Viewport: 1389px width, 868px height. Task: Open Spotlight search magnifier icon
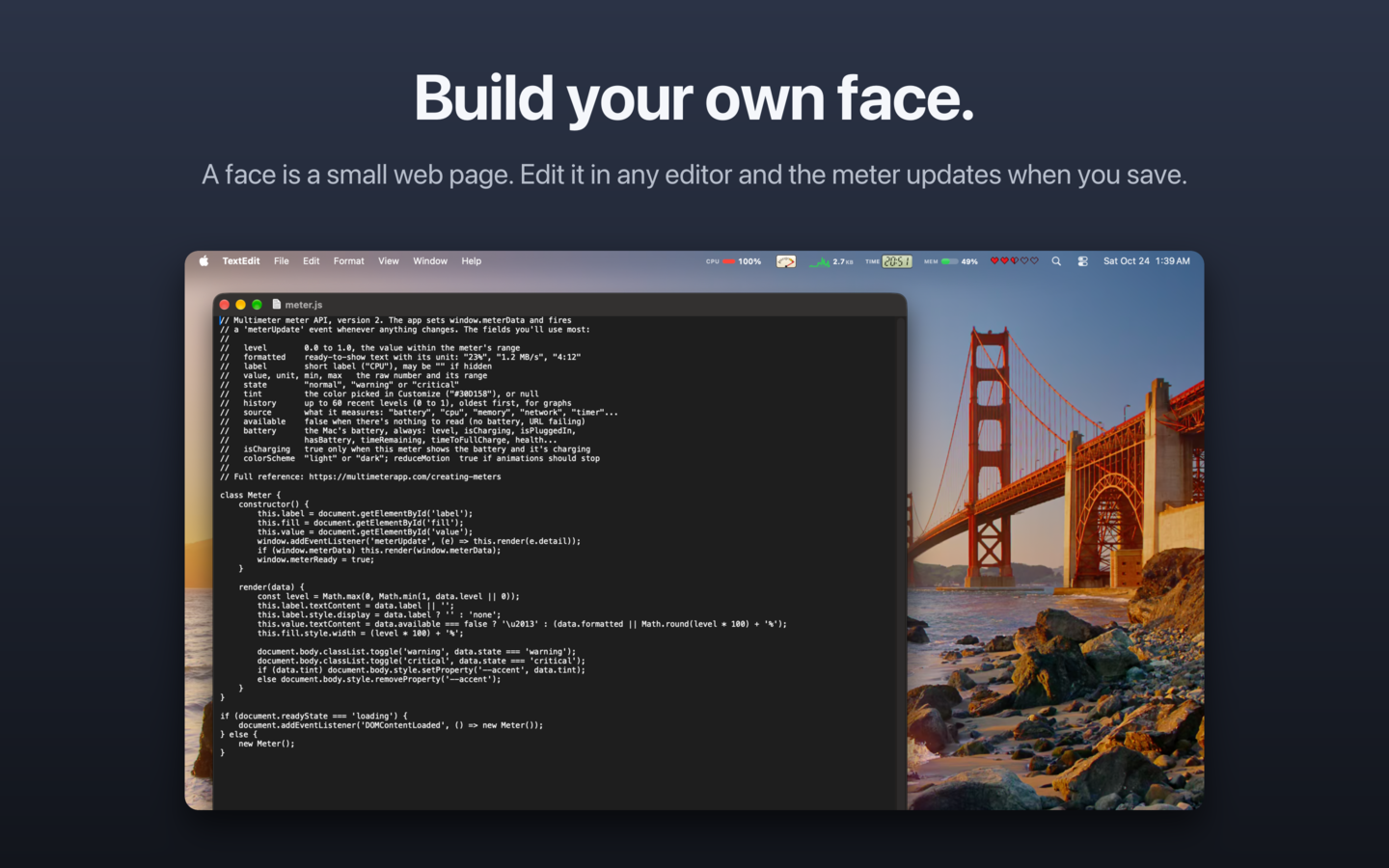(x=1056, y=261)
